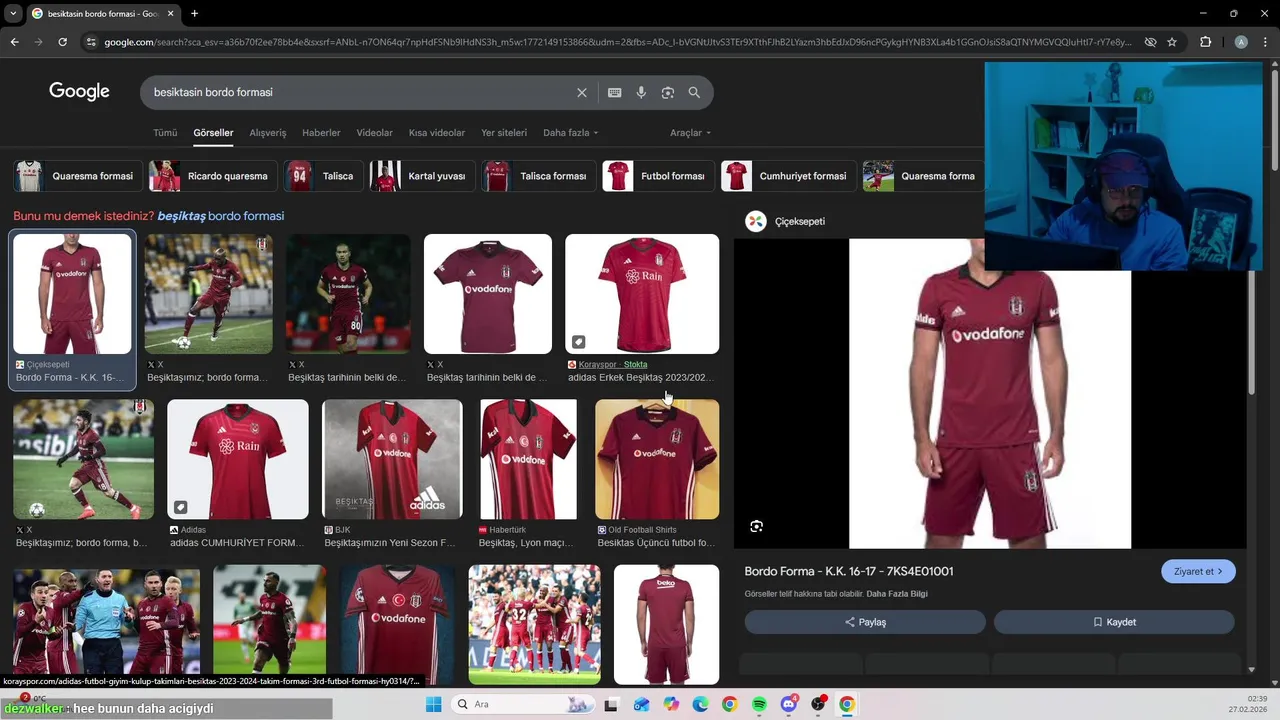
Task: Switch to the Yer siteleri tab
Action: pos(504,133)
